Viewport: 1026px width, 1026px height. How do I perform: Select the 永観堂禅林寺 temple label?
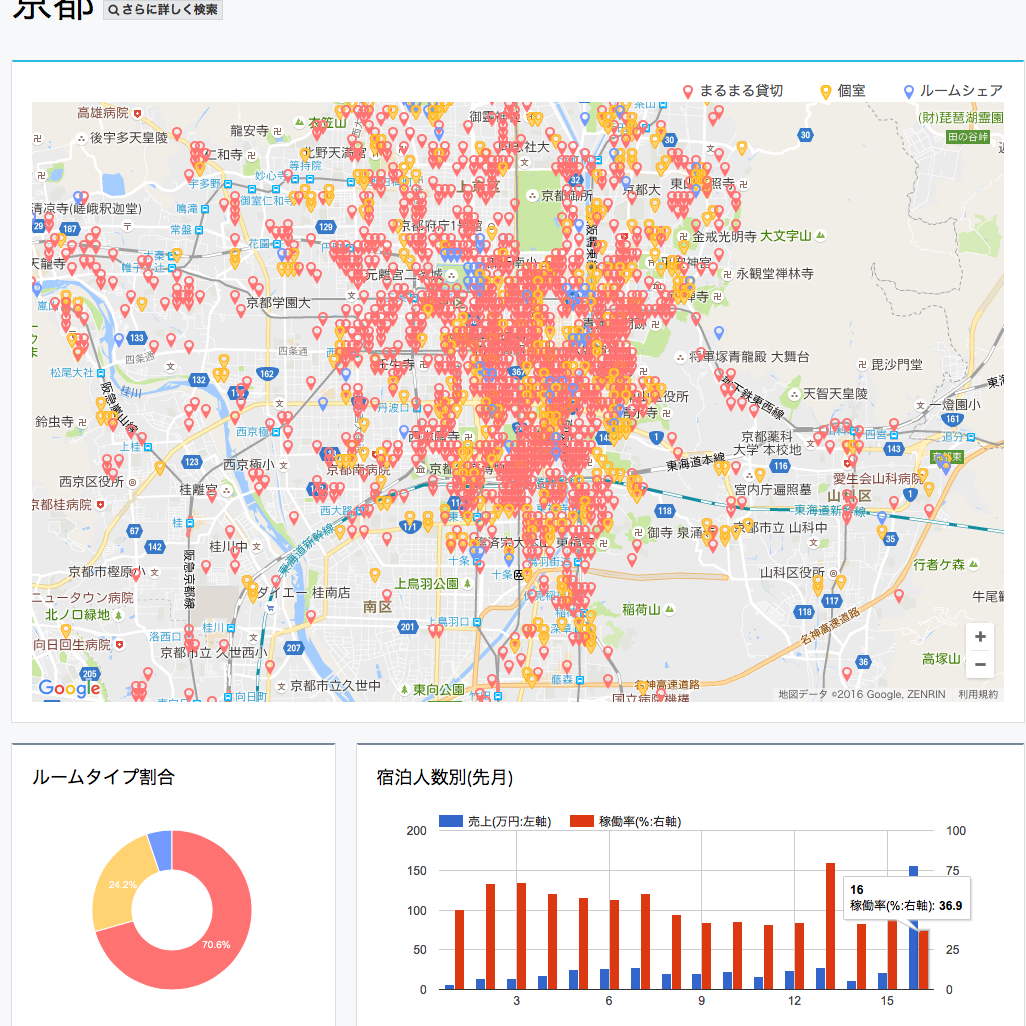click(x=775, y=274)
